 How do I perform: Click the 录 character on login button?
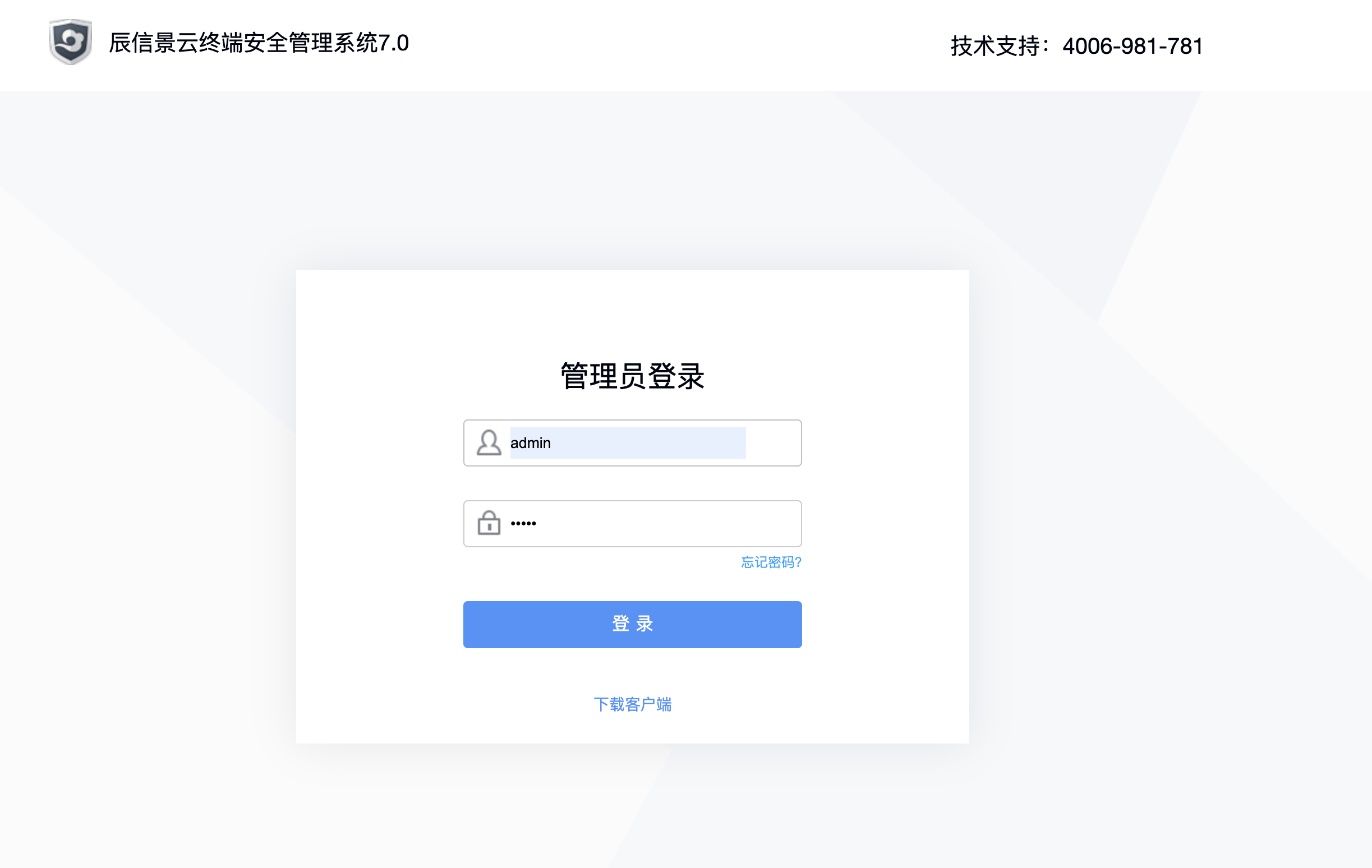644,624
